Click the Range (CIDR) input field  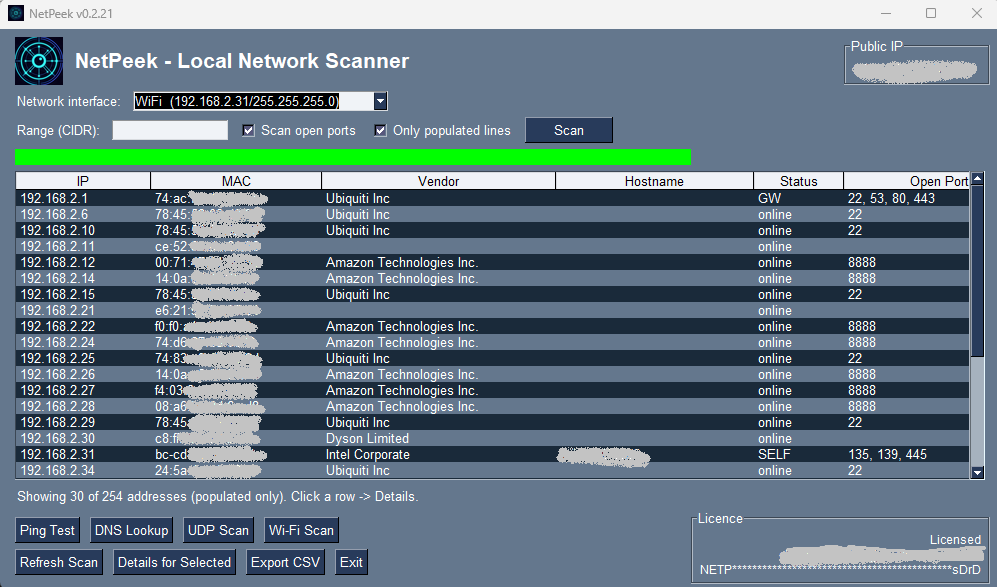point(170,130)
